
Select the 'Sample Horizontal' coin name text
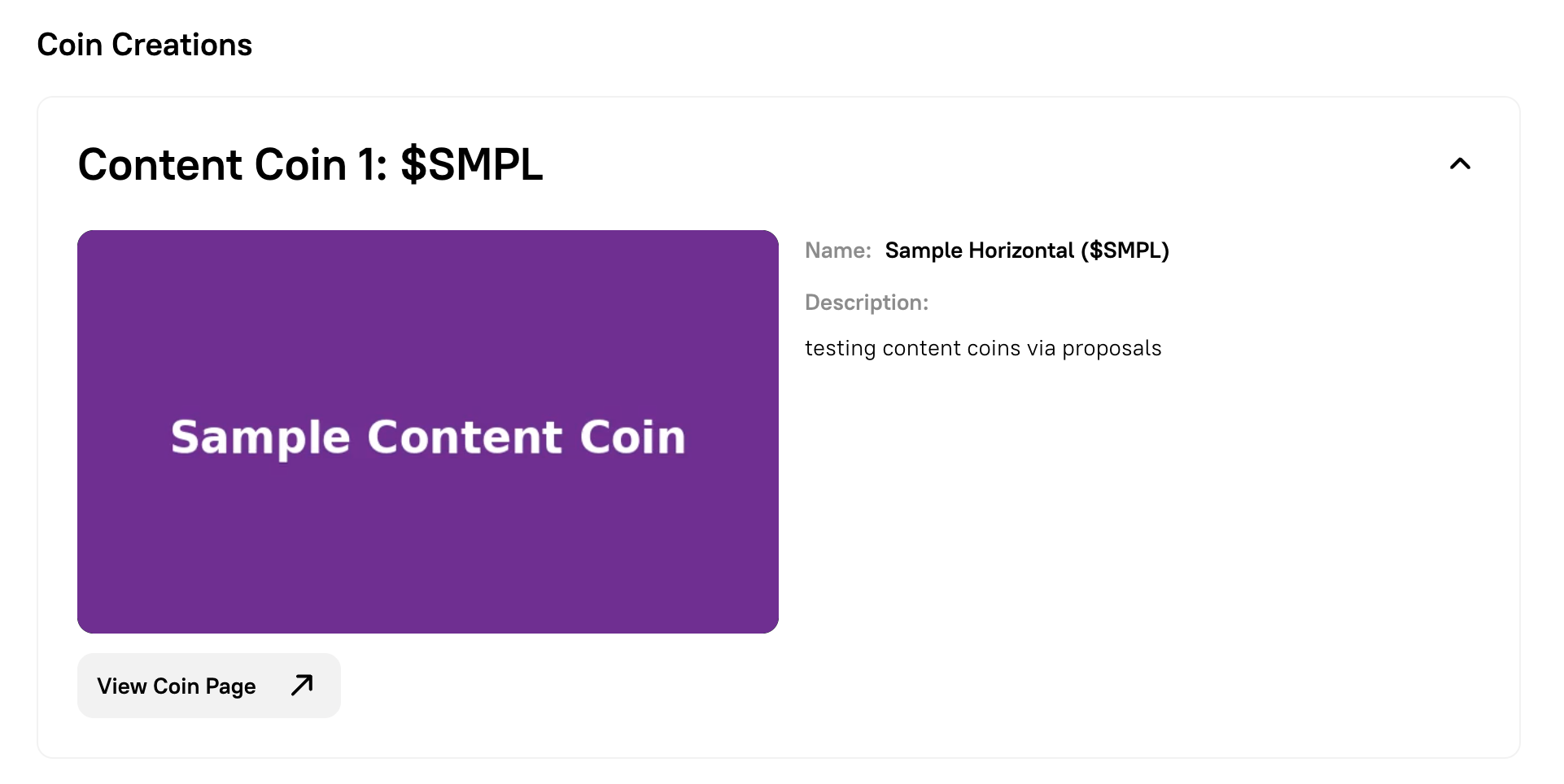[979, 250]
